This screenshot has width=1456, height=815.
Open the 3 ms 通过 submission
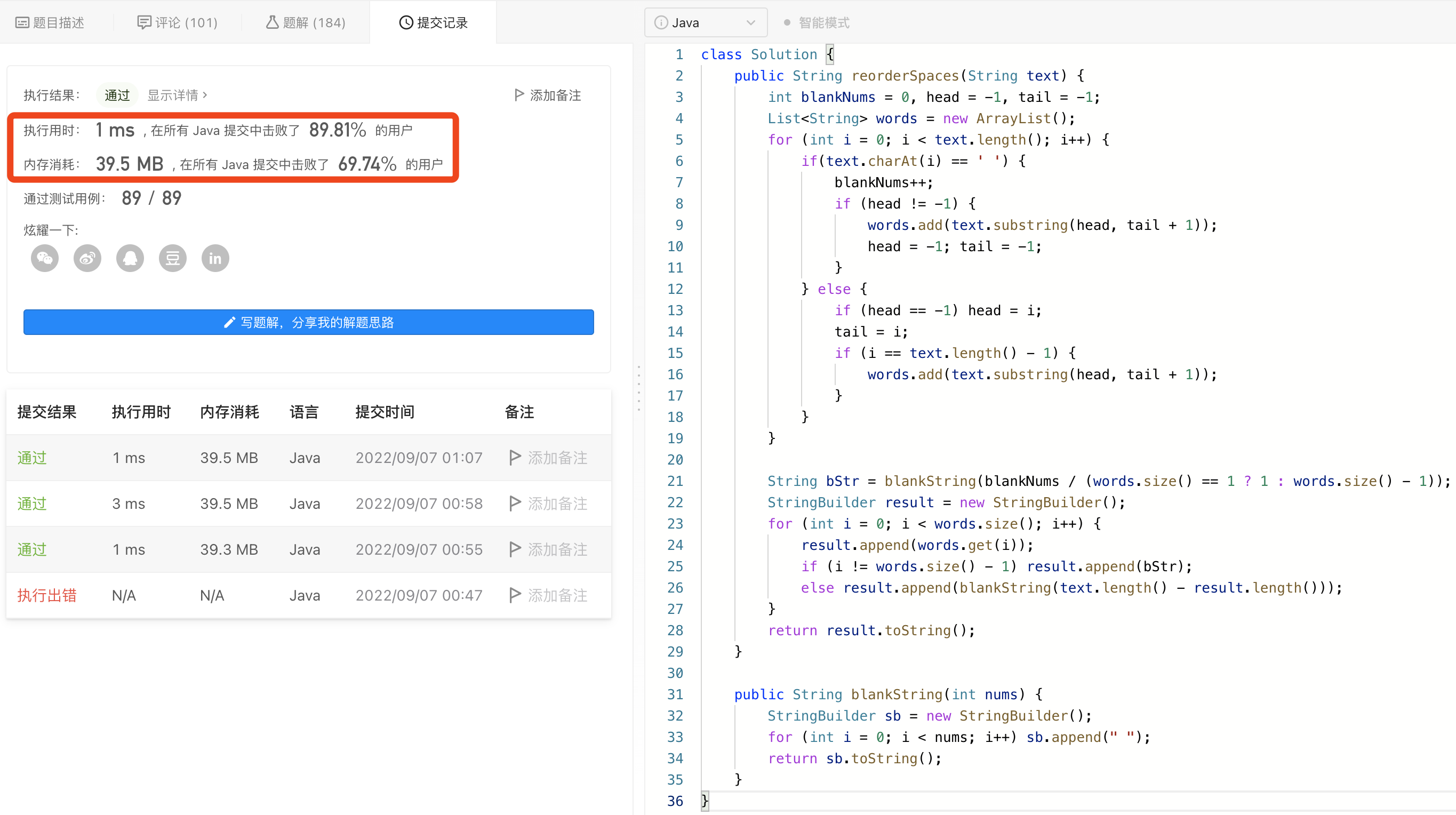(x=31, y=504)
